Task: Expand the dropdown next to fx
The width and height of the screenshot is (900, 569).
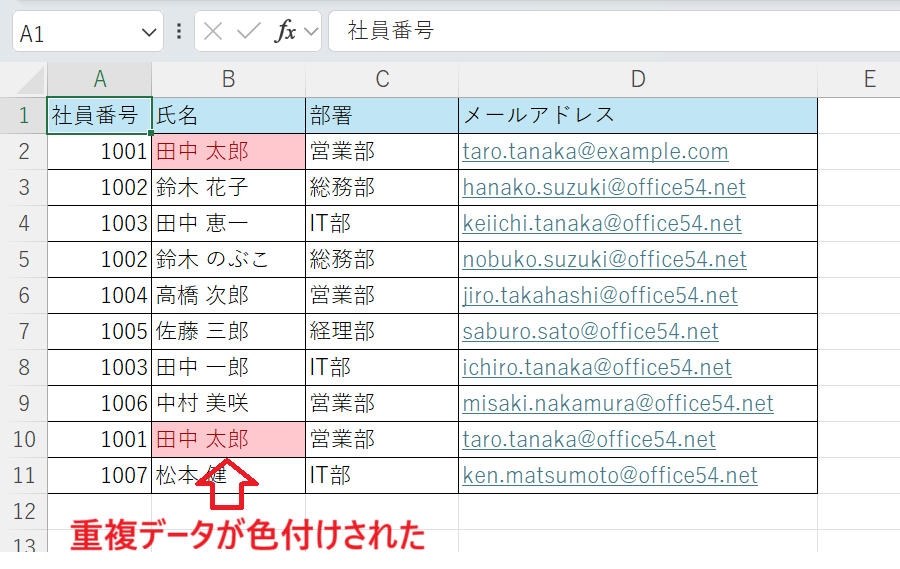Action: (x=311, y=32)
